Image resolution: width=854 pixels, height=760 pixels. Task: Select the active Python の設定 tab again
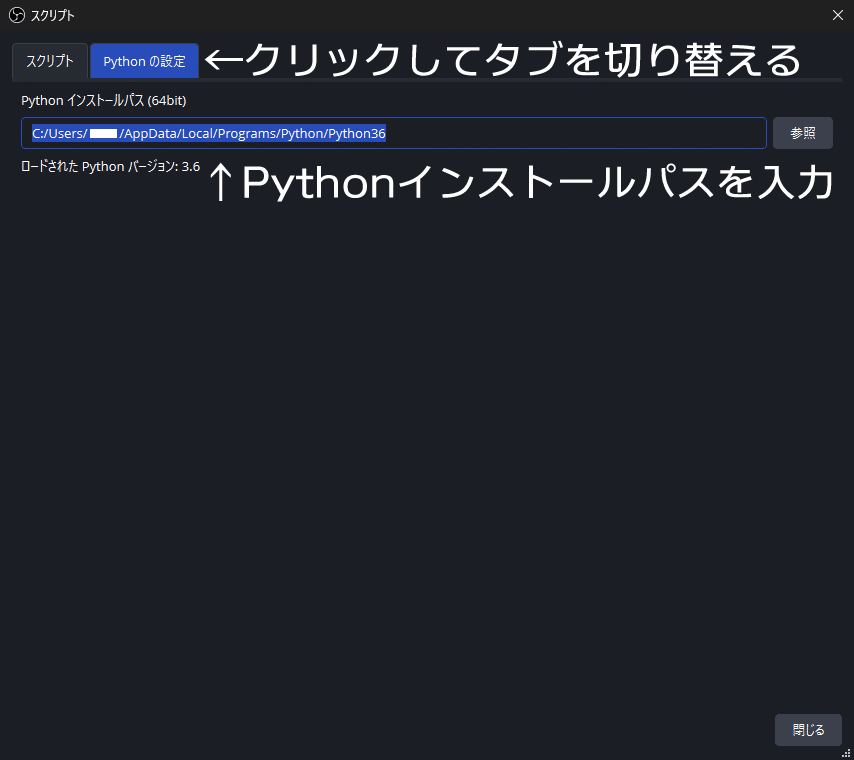click(144, 60)
